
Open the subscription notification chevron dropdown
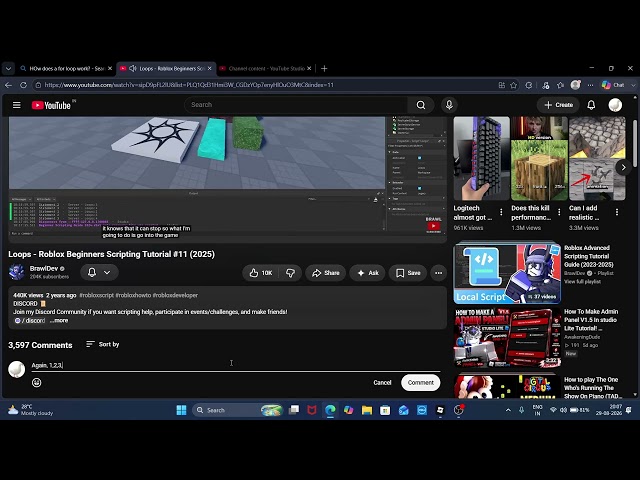tap(107, 272)
